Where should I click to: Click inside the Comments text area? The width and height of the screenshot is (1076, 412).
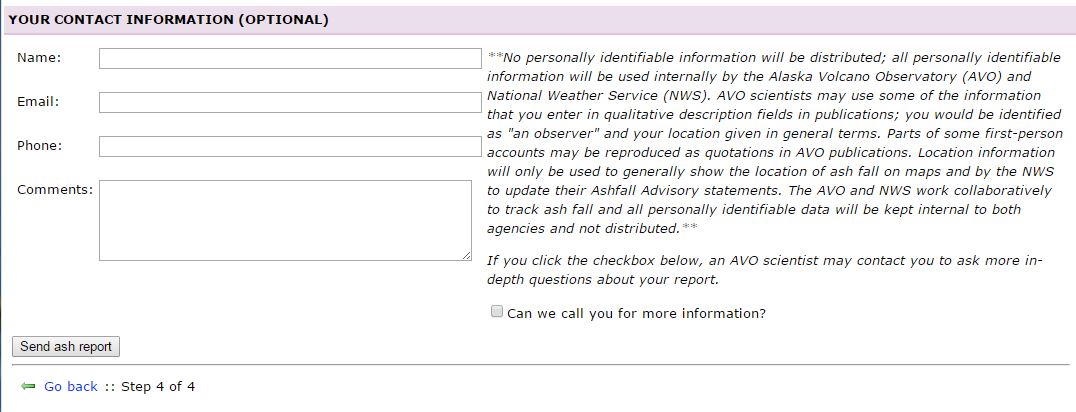point(285,220)
